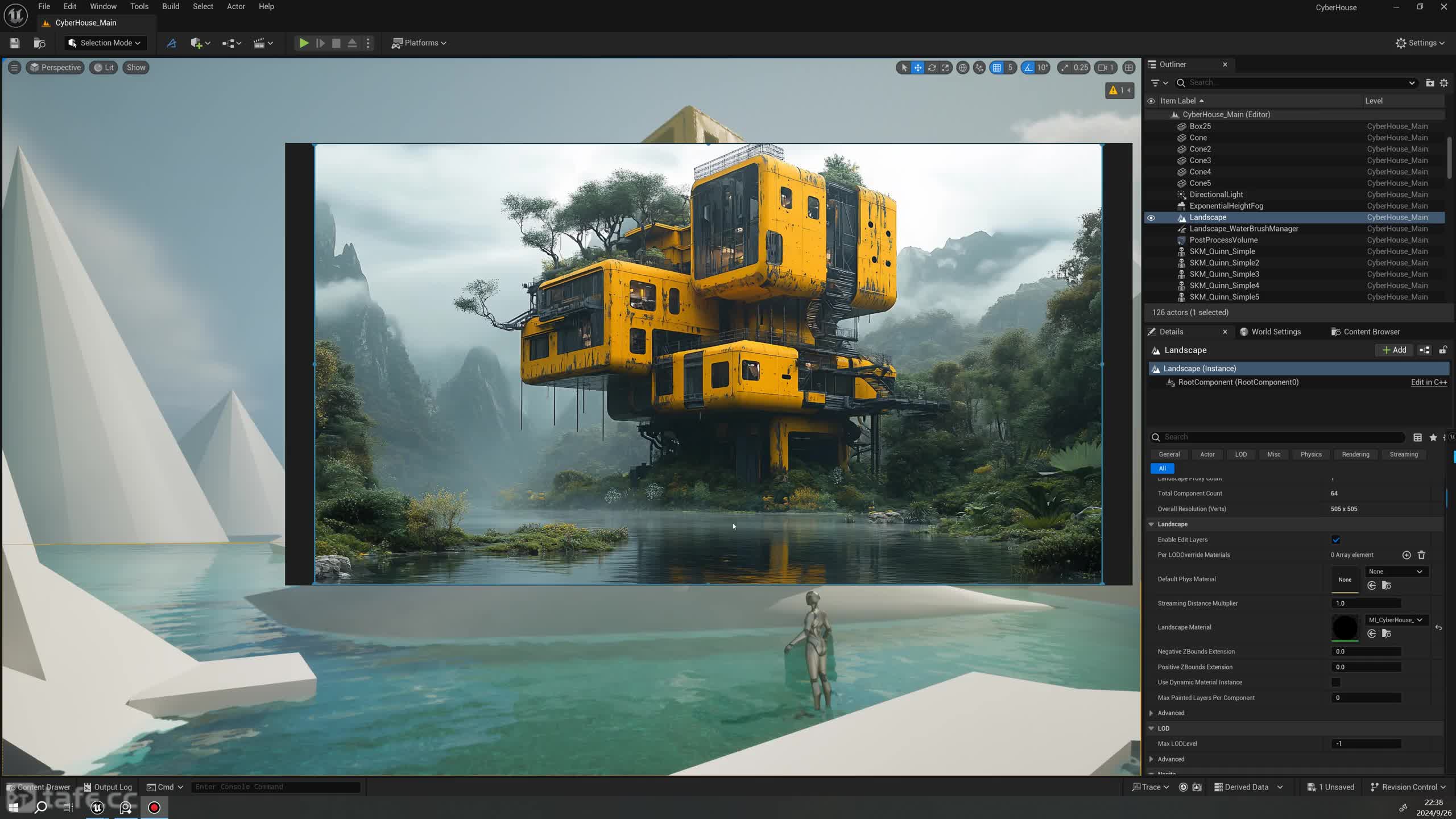Open the Perspective view mode menu

click(55, 67)
